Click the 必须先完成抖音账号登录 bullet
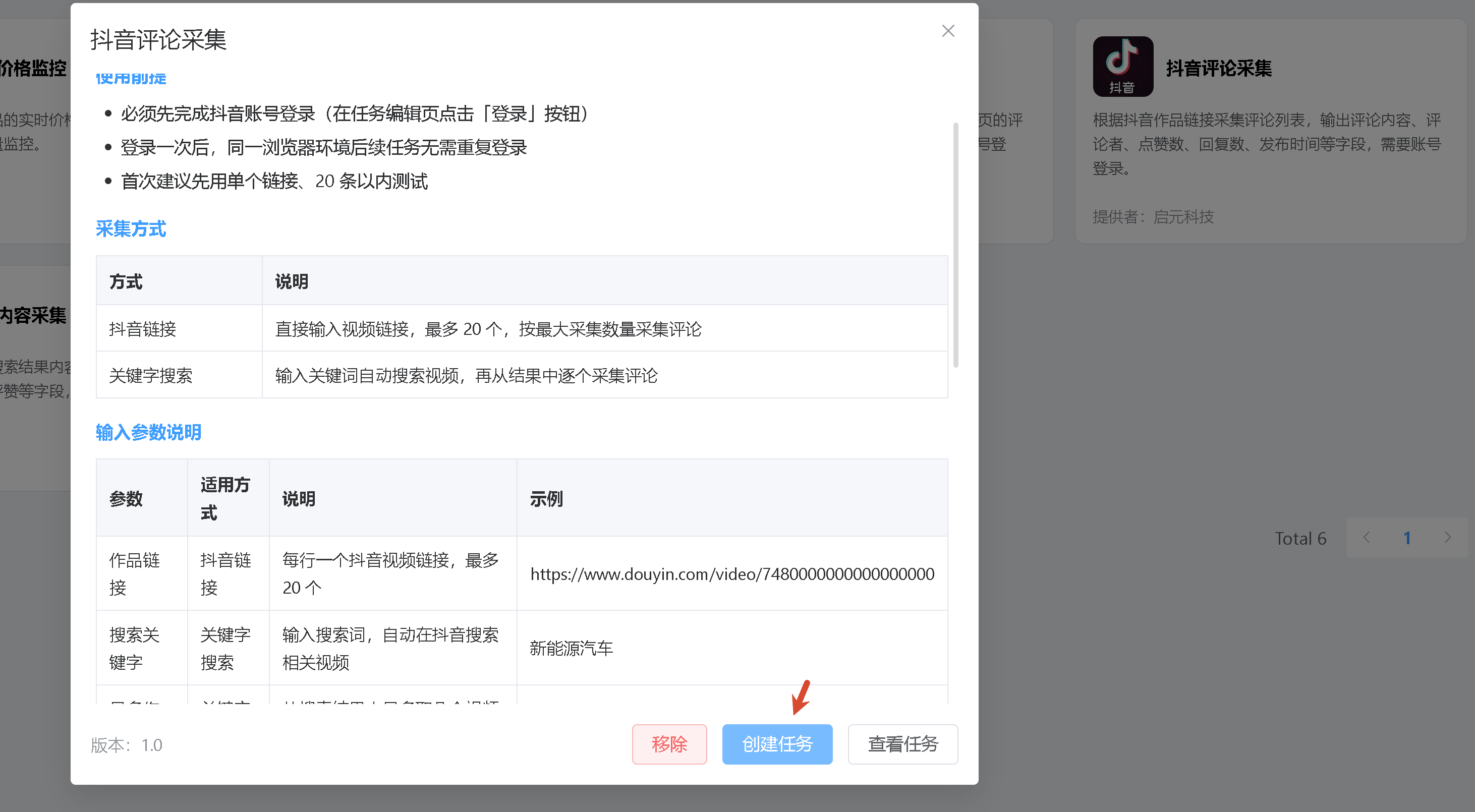1475x812 pixels. click(355, 114)
